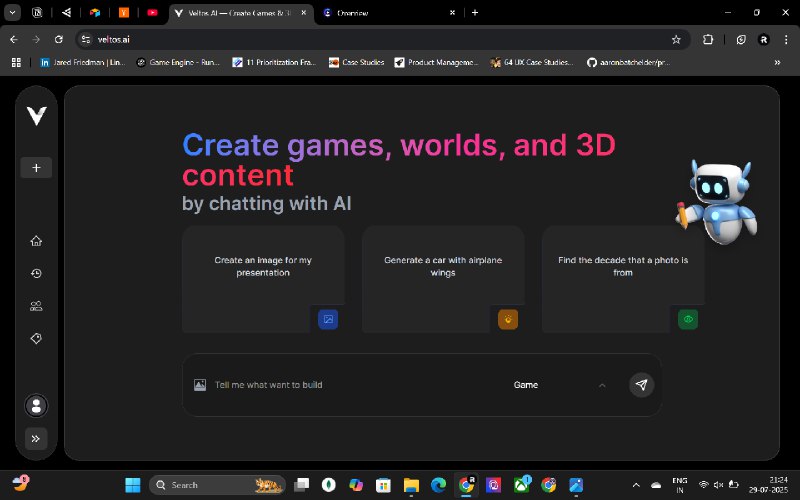Open the community people icon in sidebar

click(36, 306)
